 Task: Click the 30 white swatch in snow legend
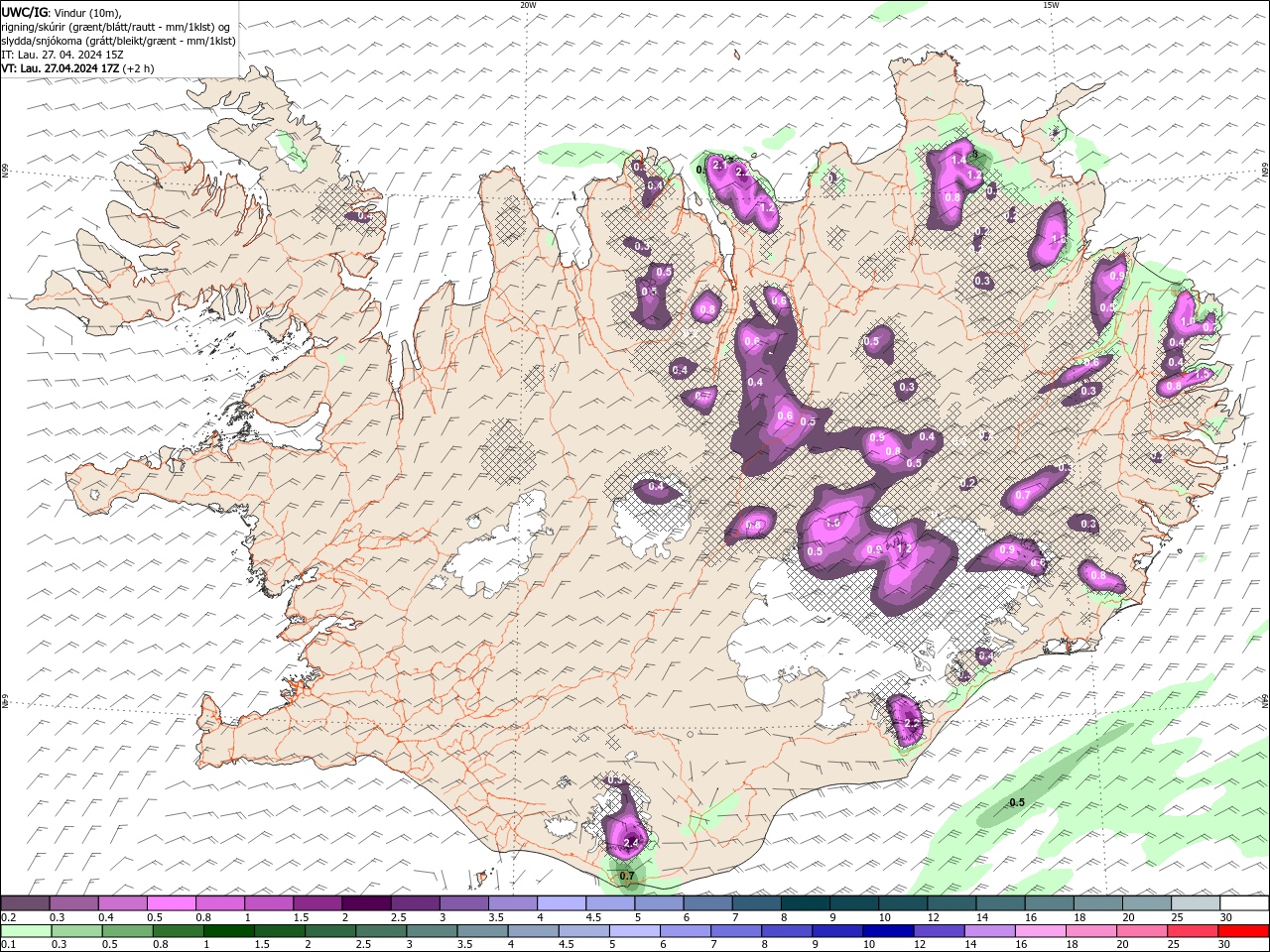pos(1244,902)
